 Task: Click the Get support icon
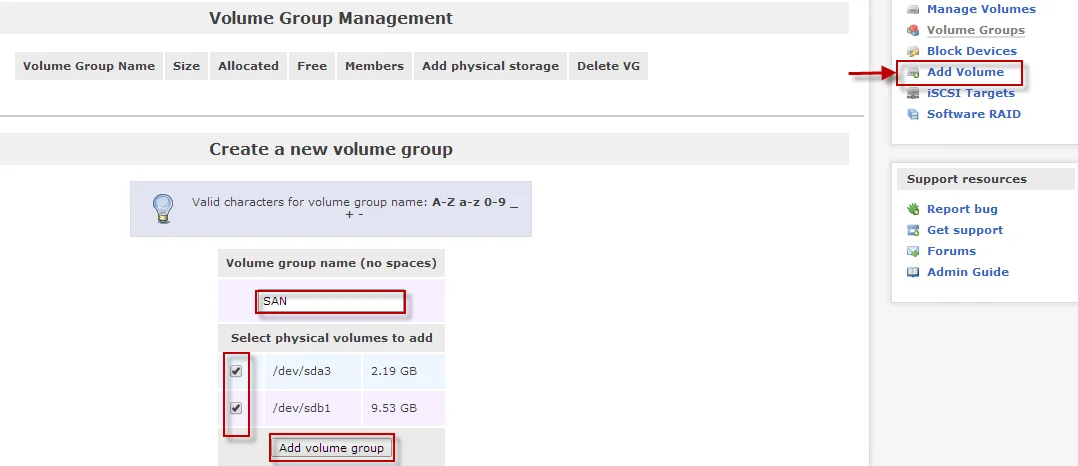[913, 230]
